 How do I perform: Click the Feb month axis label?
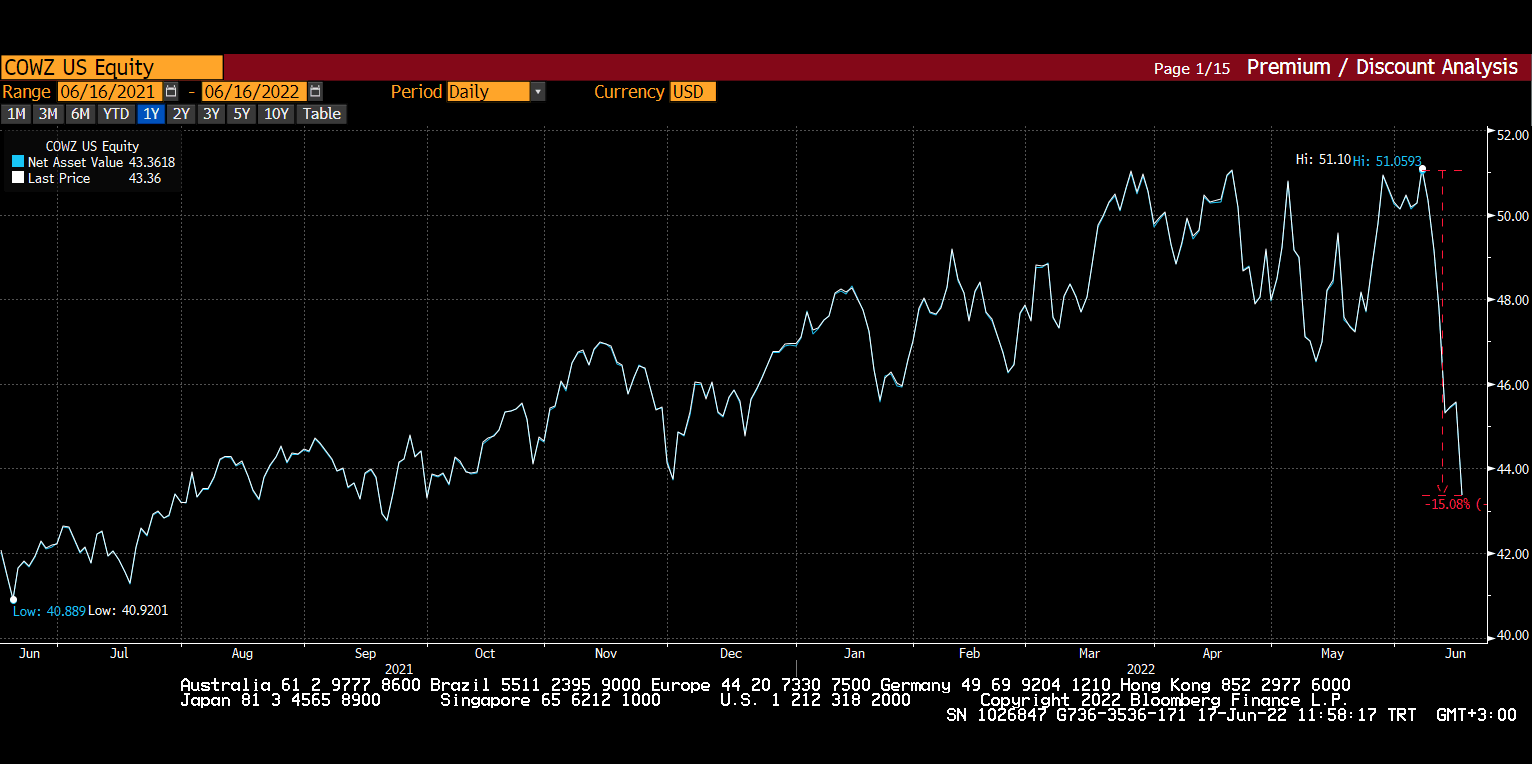click(969, 653)
